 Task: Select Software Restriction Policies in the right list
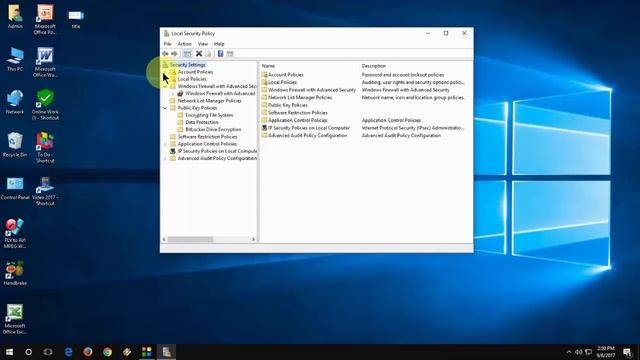click(x=298, y=113)
